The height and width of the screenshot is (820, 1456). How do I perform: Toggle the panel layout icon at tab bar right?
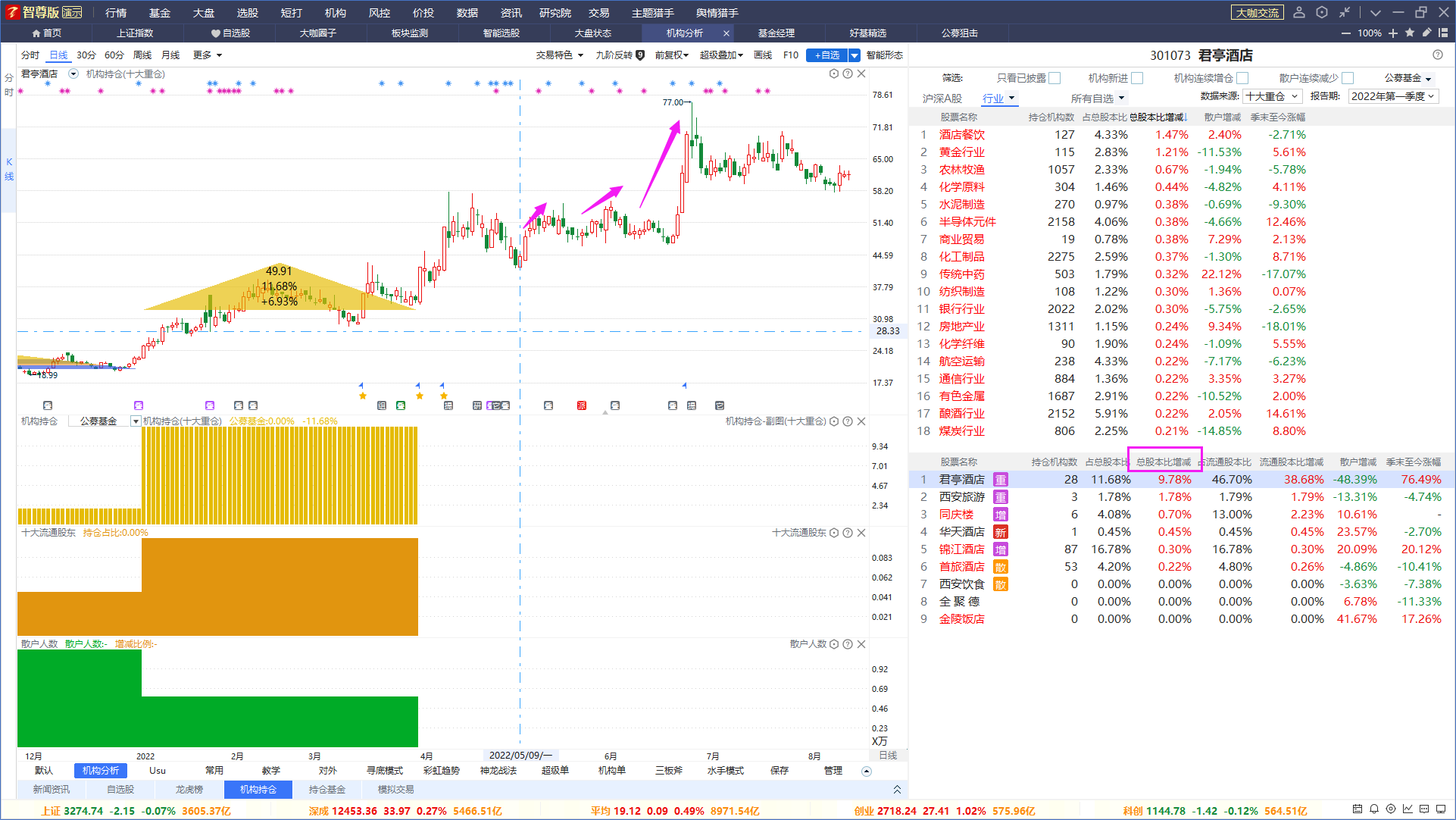point(1443,33)
